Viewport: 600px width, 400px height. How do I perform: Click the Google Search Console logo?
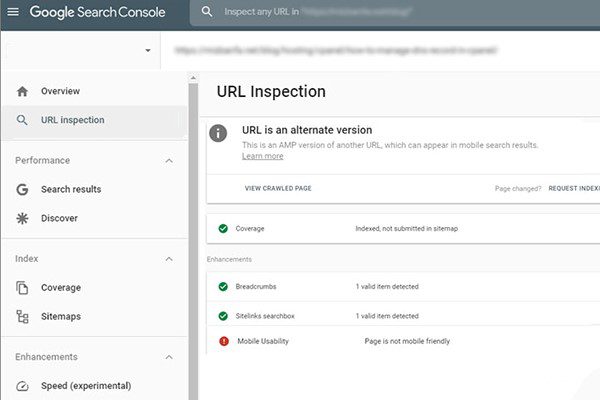tap(97, 12)
